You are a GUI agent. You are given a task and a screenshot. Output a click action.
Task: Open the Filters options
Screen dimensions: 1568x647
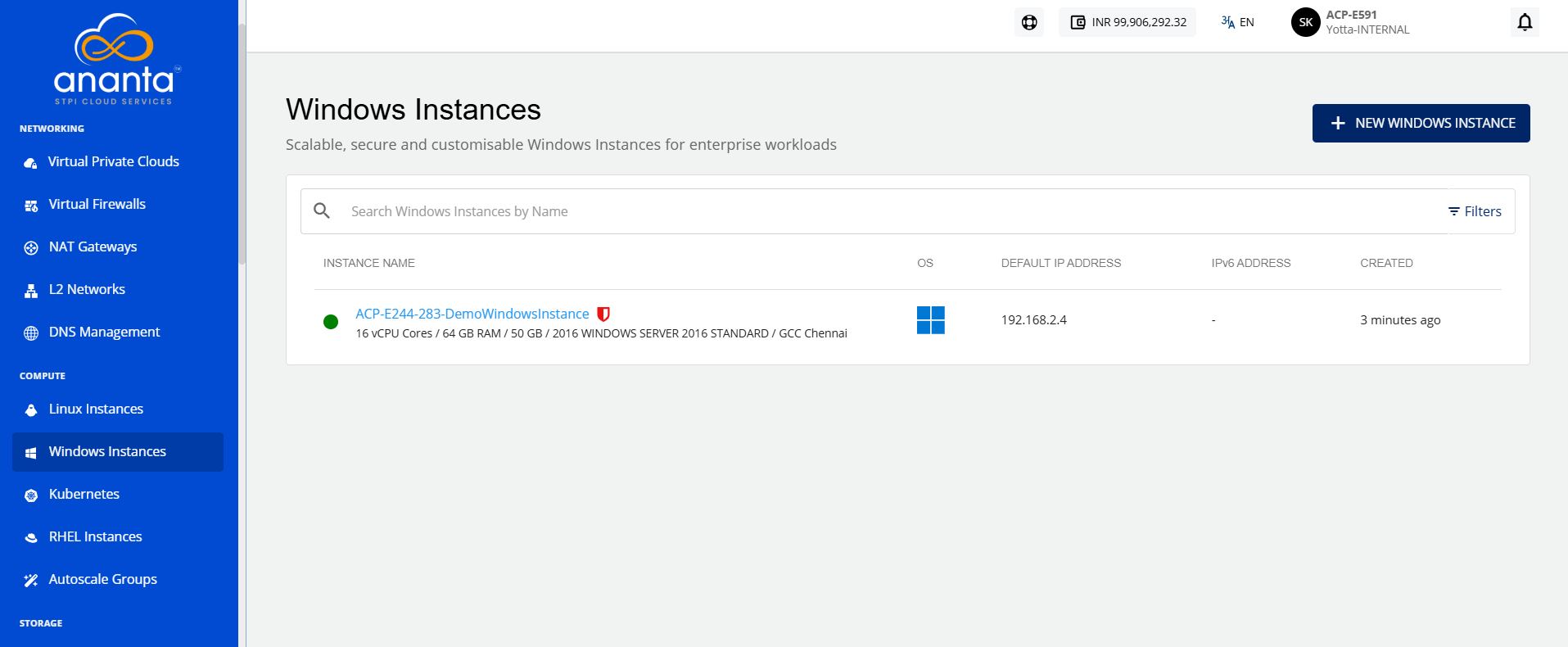coord(1475,211)
